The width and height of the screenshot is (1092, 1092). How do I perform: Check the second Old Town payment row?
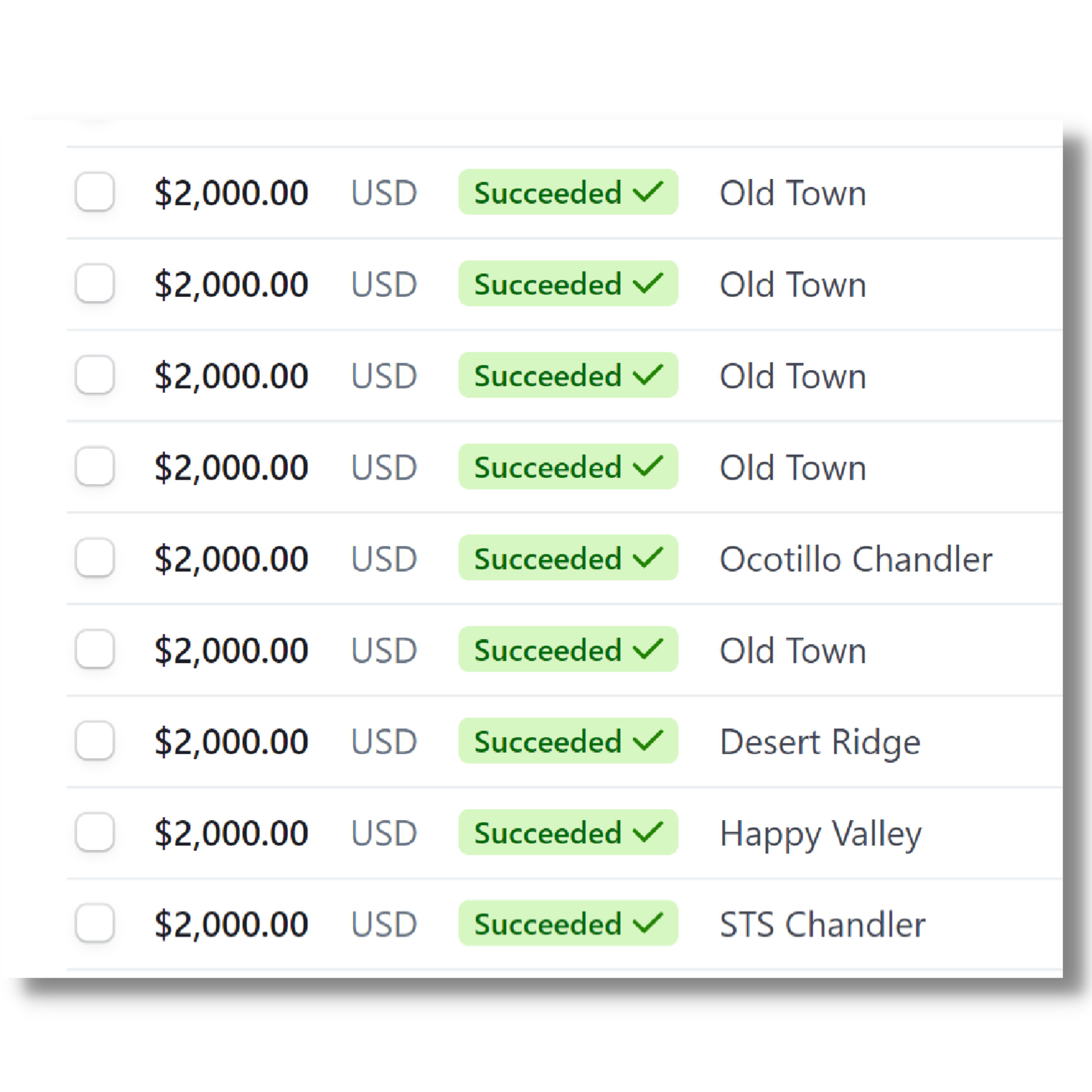coord(95,283)
